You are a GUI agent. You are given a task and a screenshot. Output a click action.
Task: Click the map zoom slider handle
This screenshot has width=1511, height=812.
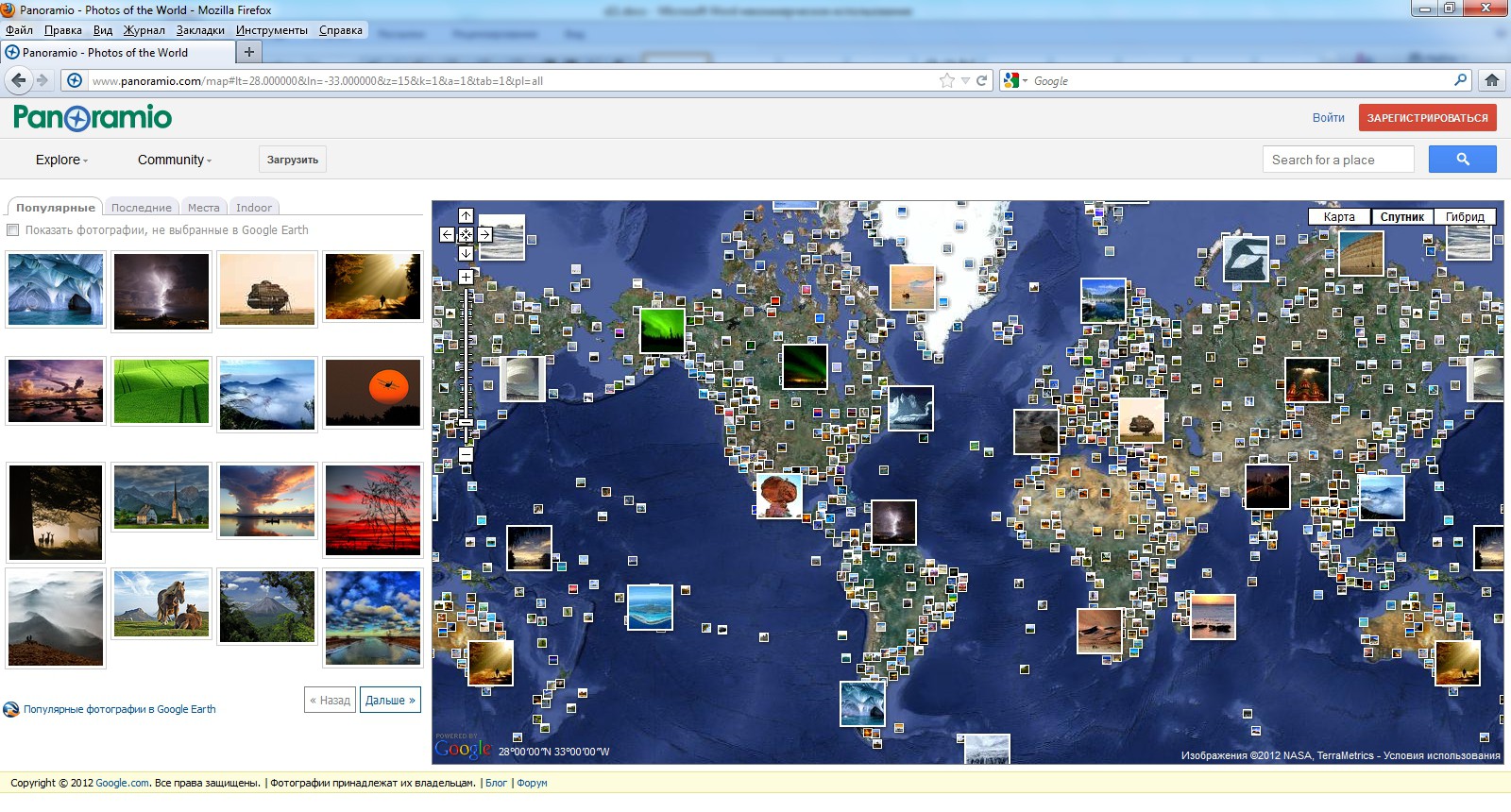click(x=466, y=424)
